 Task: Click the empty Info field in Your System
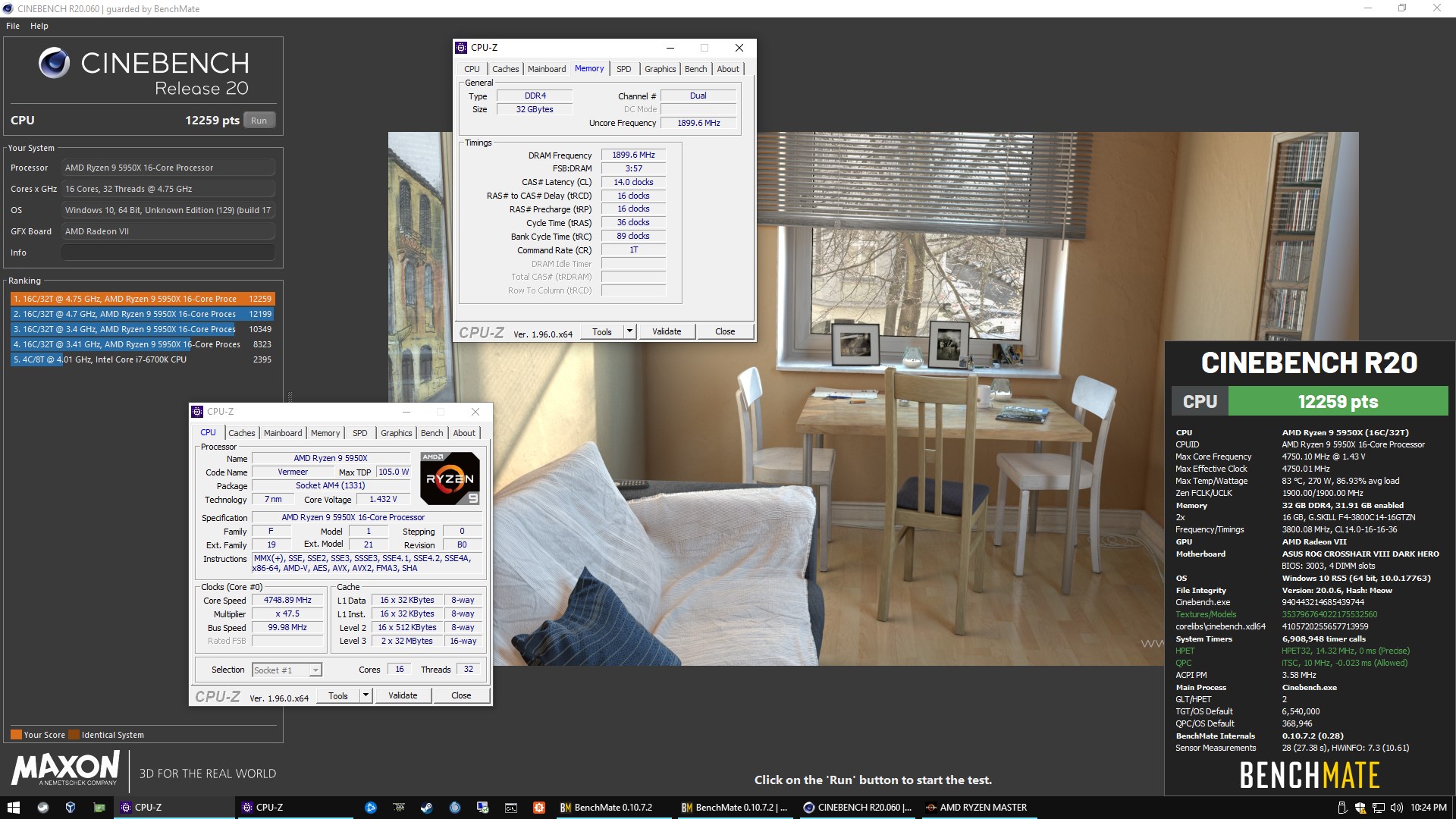click(168, 253)
